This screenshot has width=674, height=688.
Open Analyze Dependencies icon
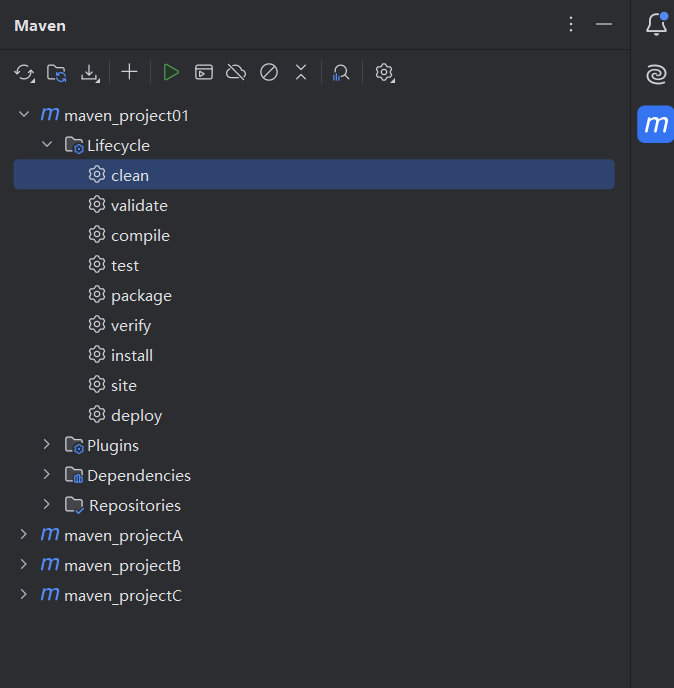coord(341,73)
